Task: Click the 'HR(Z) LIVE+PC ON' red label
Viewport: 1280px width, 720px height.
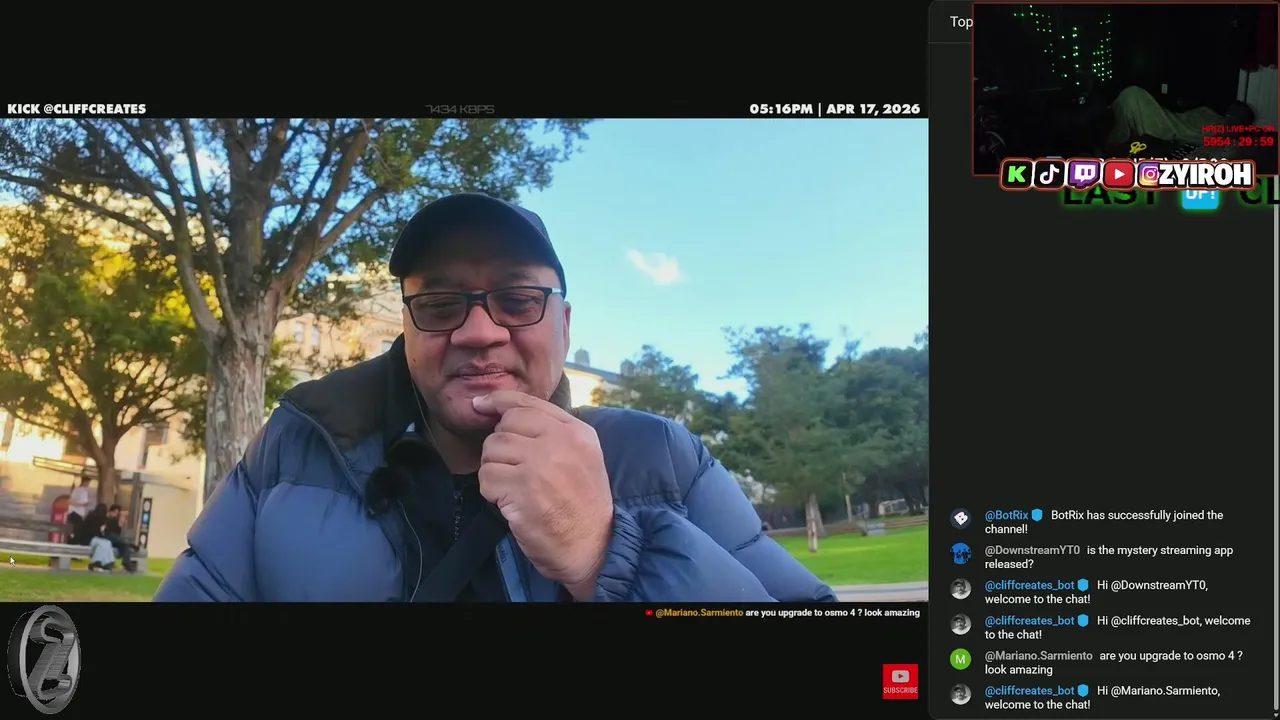Action: click(1238, 129)
